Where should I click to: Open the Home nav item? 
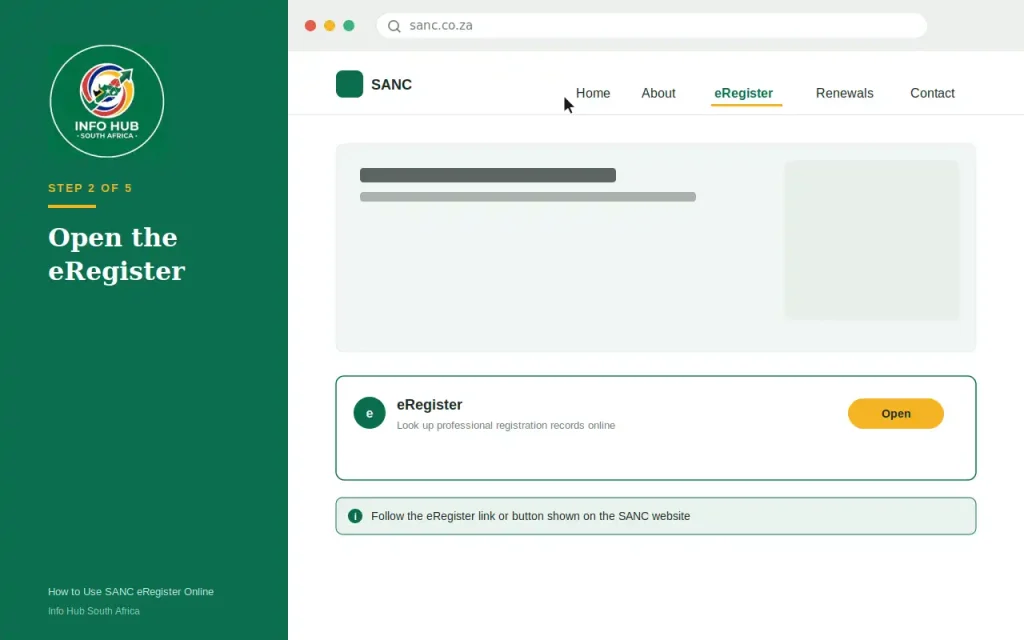click(x=593, y=93)
